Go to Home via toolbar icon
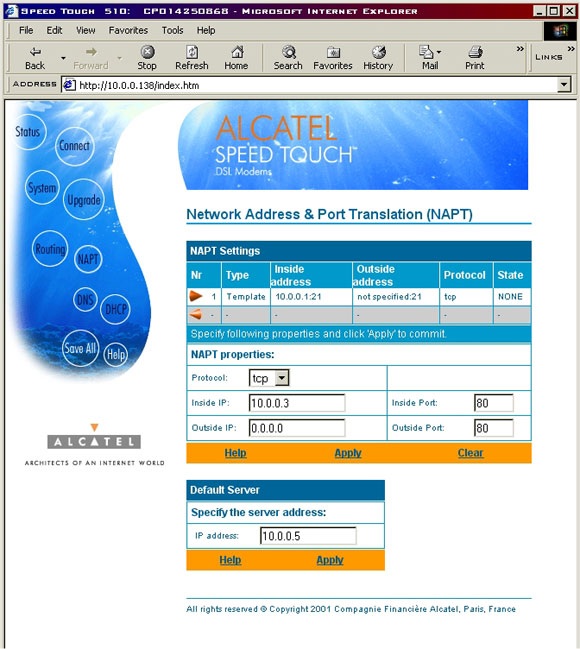The image size is (580, 649). (x=236, y=58)
